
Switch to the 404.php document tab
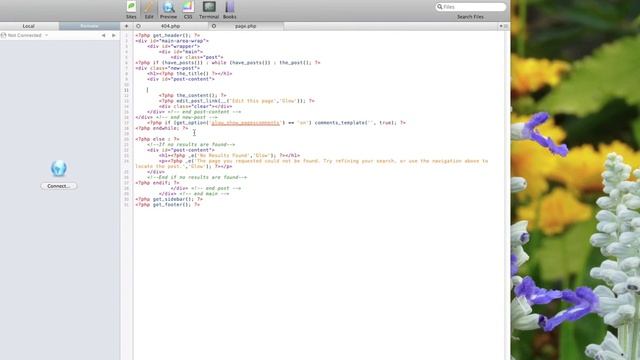click(171, 26)
